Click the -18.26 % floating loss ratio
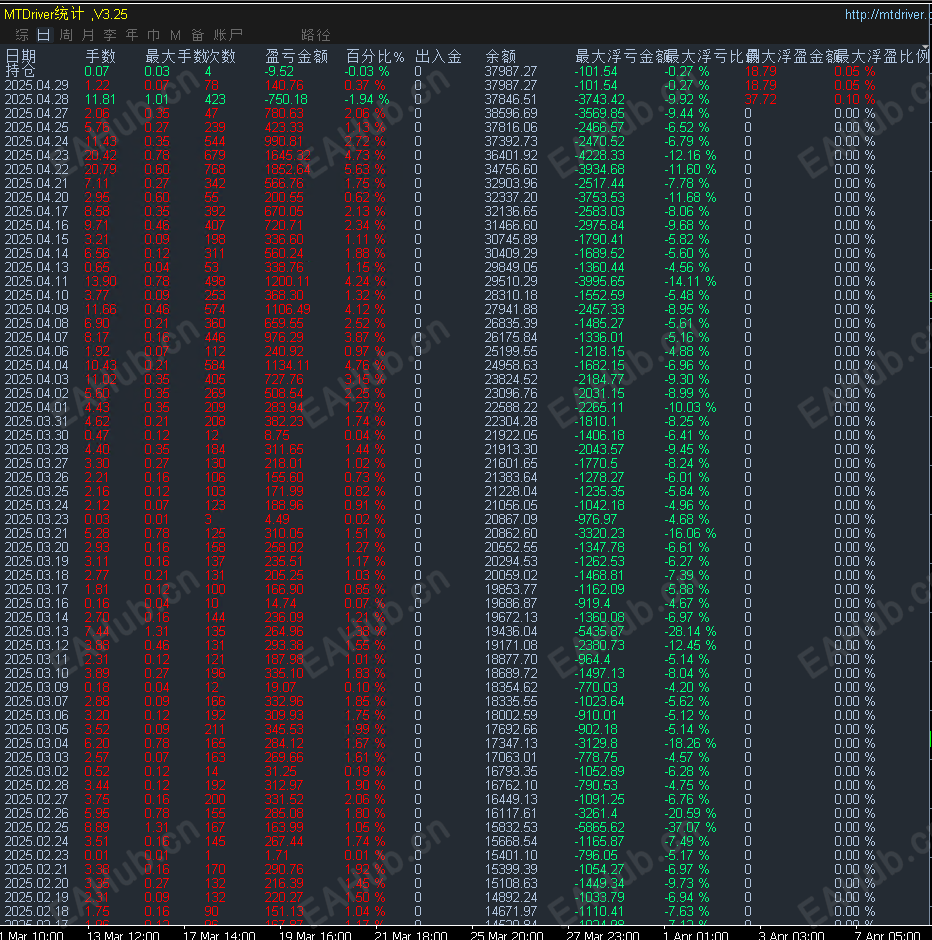 pyautogui.click(x=690, y=743)
